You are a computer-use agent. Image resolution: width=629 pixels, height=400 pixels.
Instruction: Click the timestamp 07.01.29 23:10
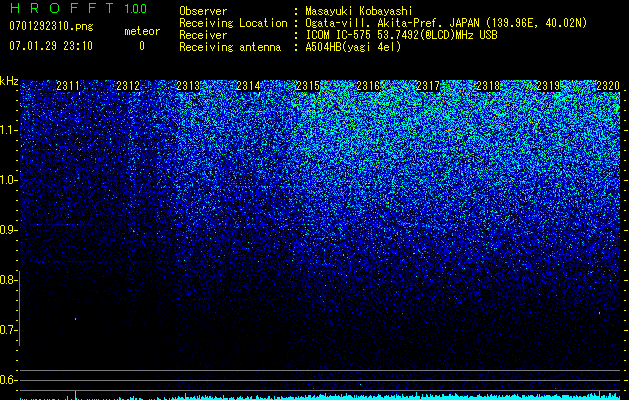click(51, 46)
